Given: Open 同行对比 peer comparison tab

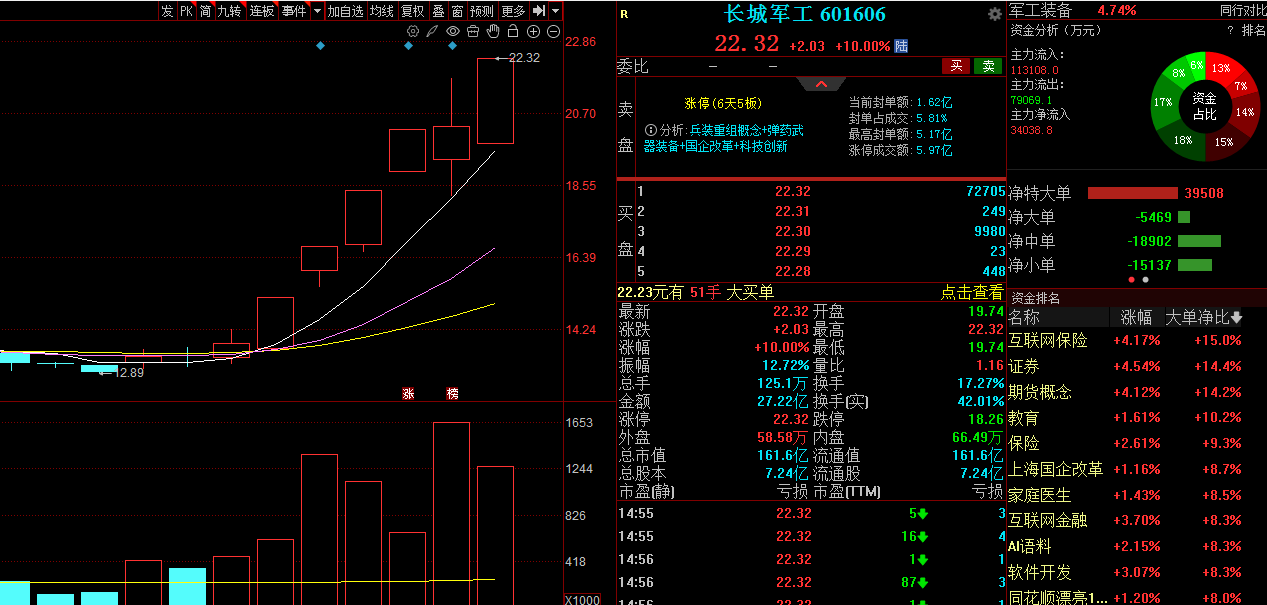Looking at the screenshot, I should point(1243,10).
